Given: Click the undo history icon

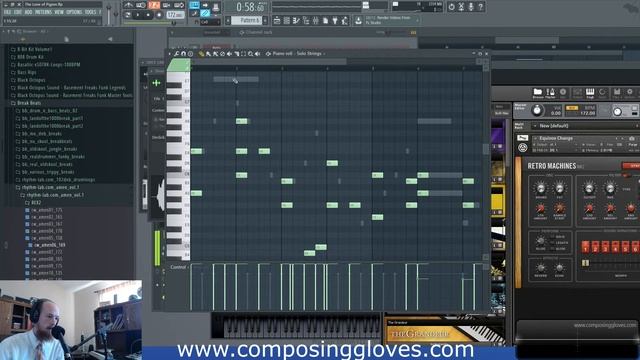Looking at the screenshot, I should click(x=451, y=7).
